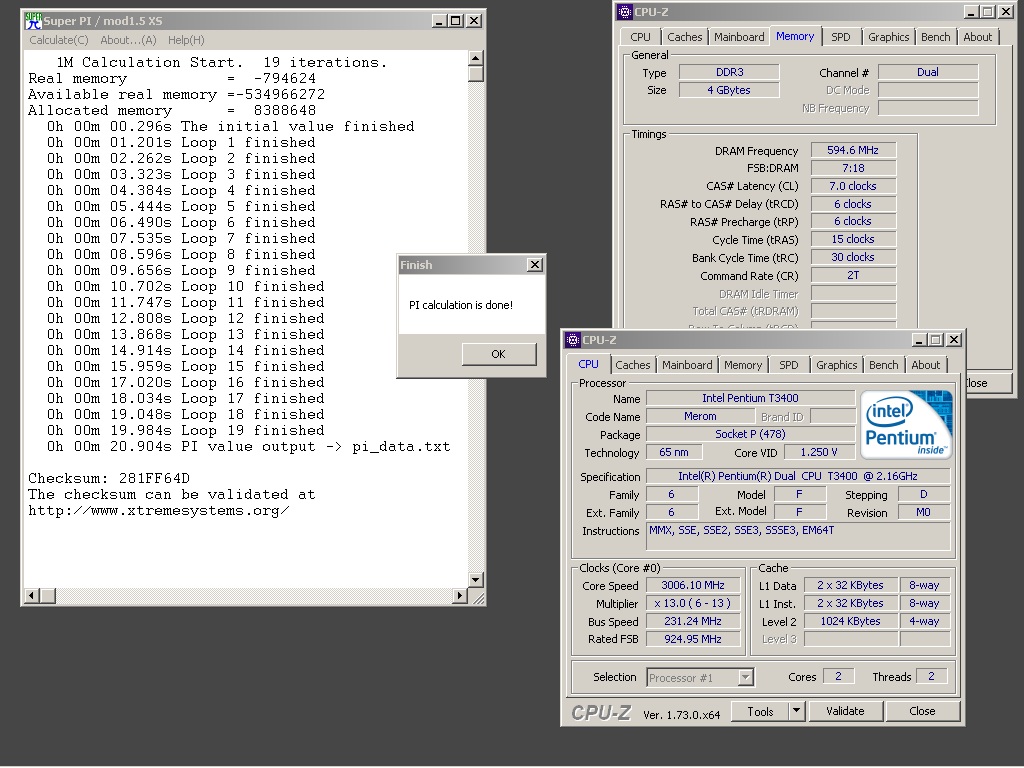This screenshot has width=1024, height=768.
Task: Open Graphics tab in front CPU-Z window
Action: coord(836,365)
